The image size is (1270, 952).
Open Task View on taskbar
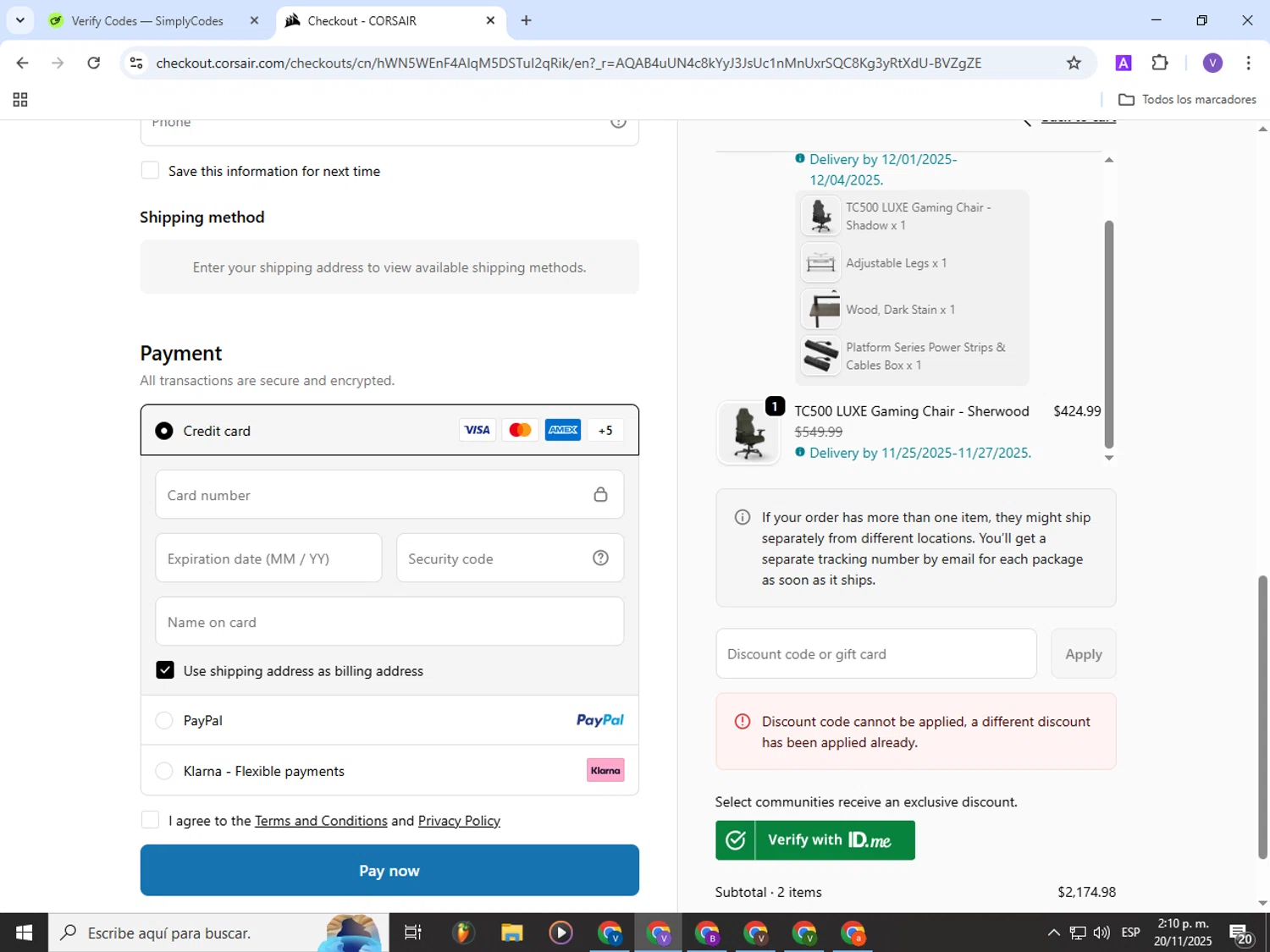(413, 933)
